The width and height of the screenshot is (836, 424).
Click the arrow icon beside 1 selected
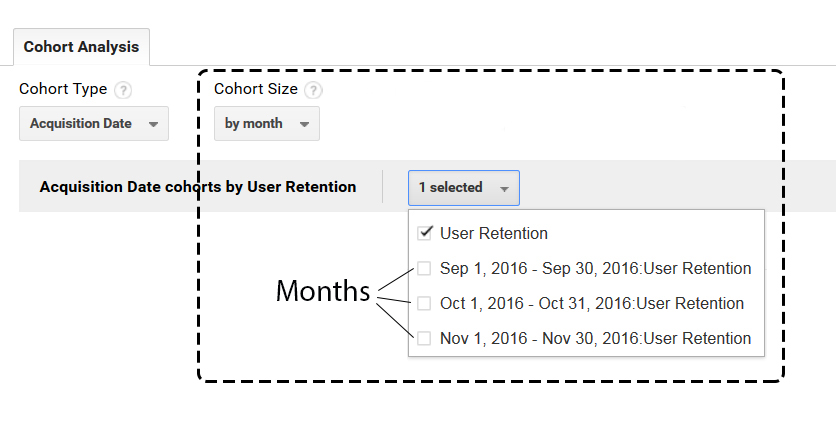504,188
